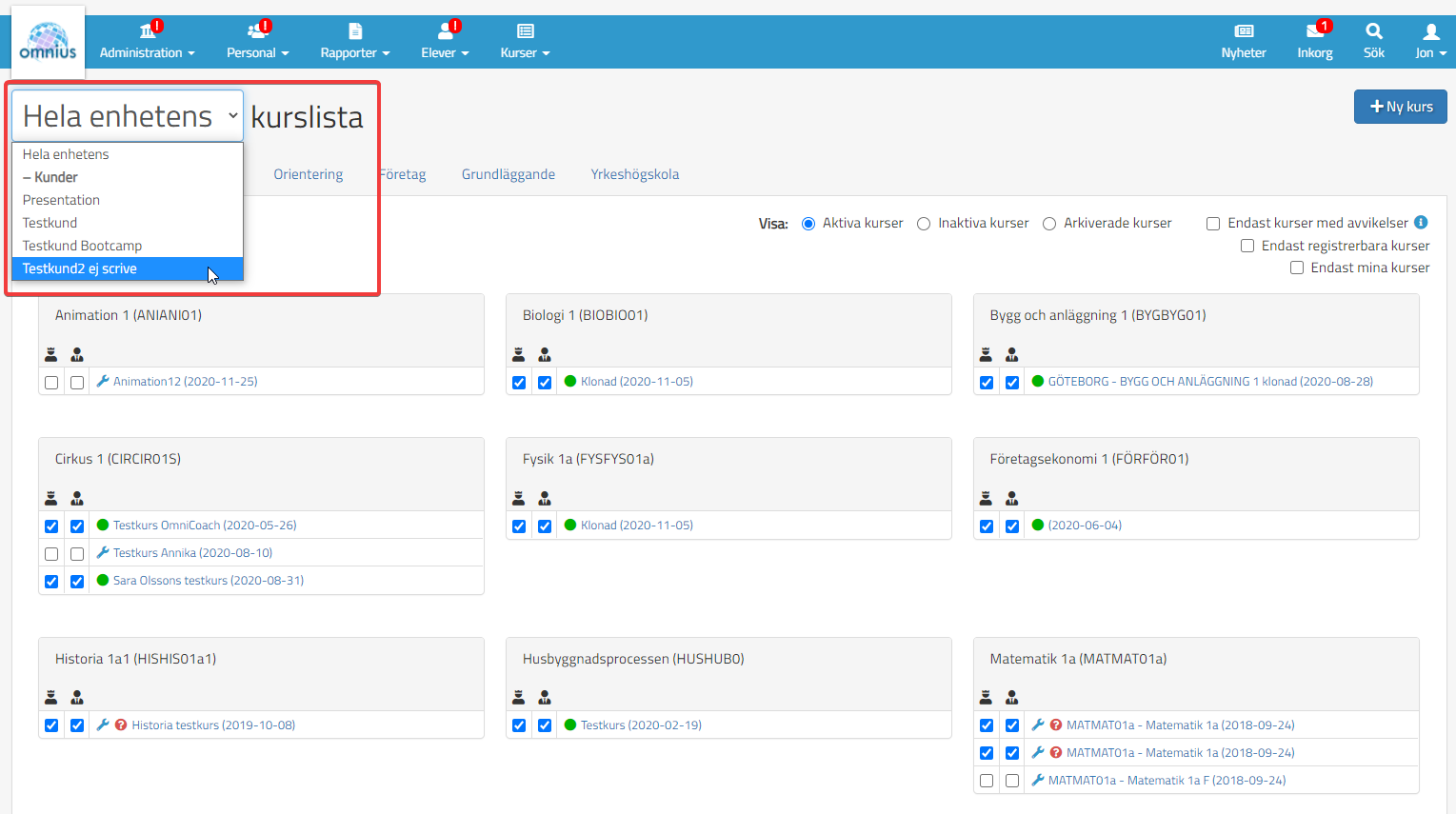Click red question icon beside Historia testkurs
The height and width of the screenshot is (814, 1456).
point(121,725)
